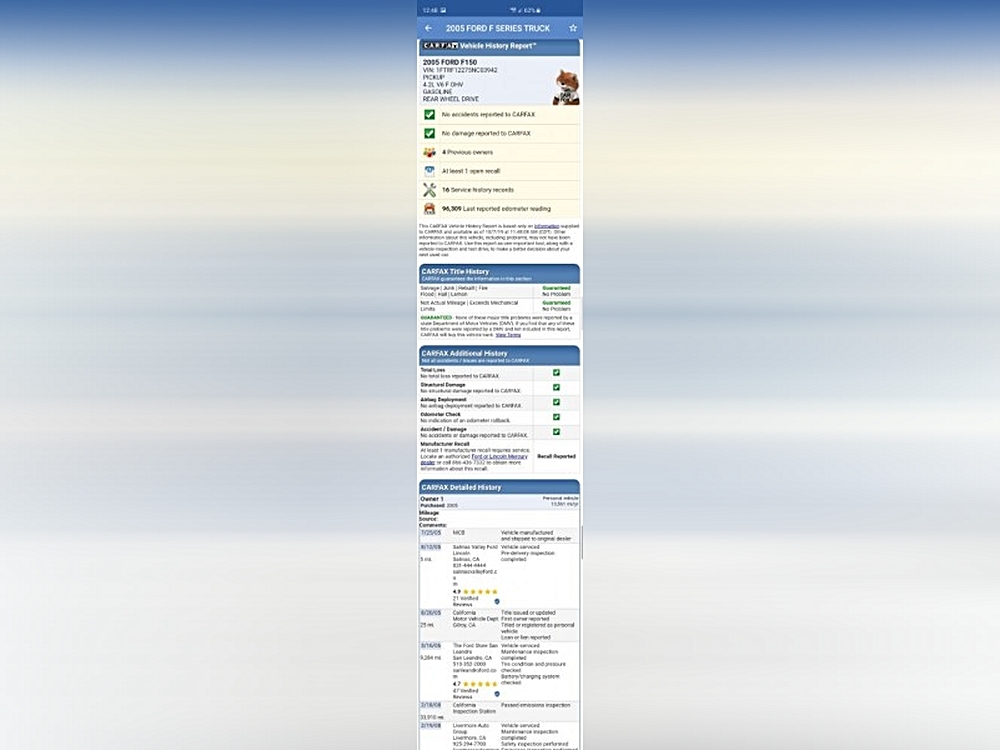Tap the time shown in the status bar
1000x750 pixels.
tap(430, 10)
